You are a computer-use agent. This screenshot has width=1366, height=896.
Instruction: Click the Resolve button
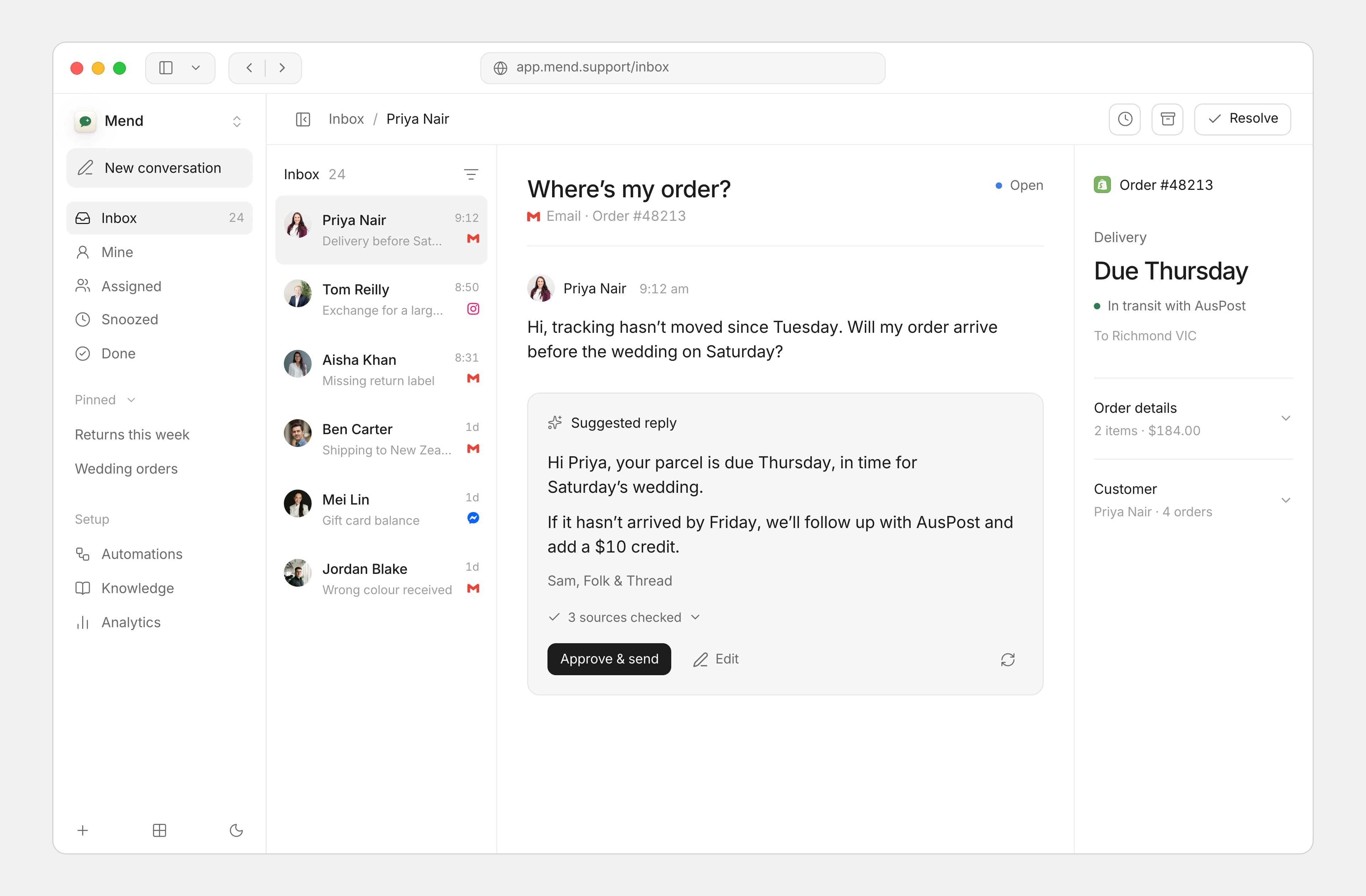click(x=1243, y=119)
